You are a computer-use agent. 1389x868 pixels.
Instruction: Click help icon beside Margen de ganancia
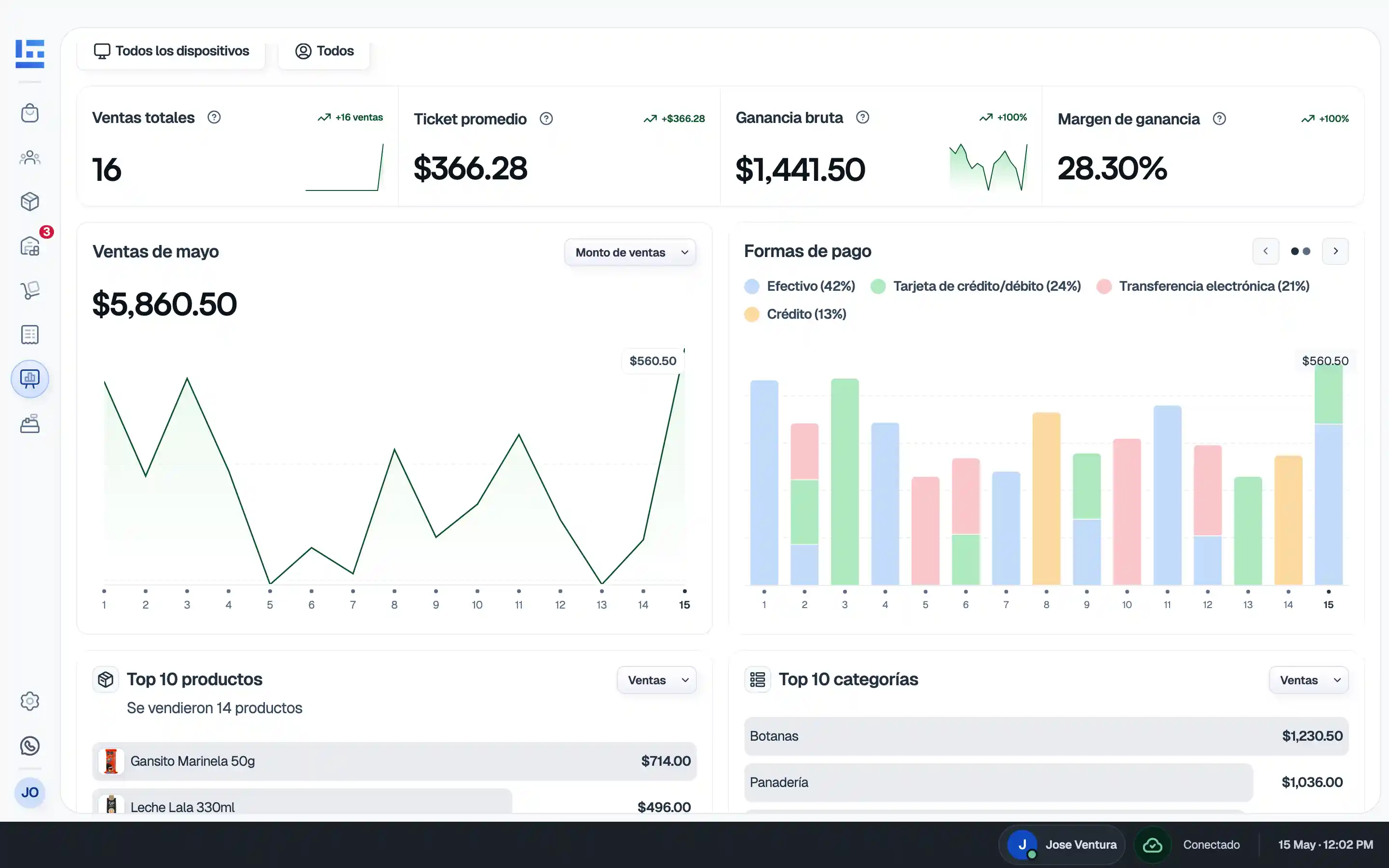[1220, 118]
